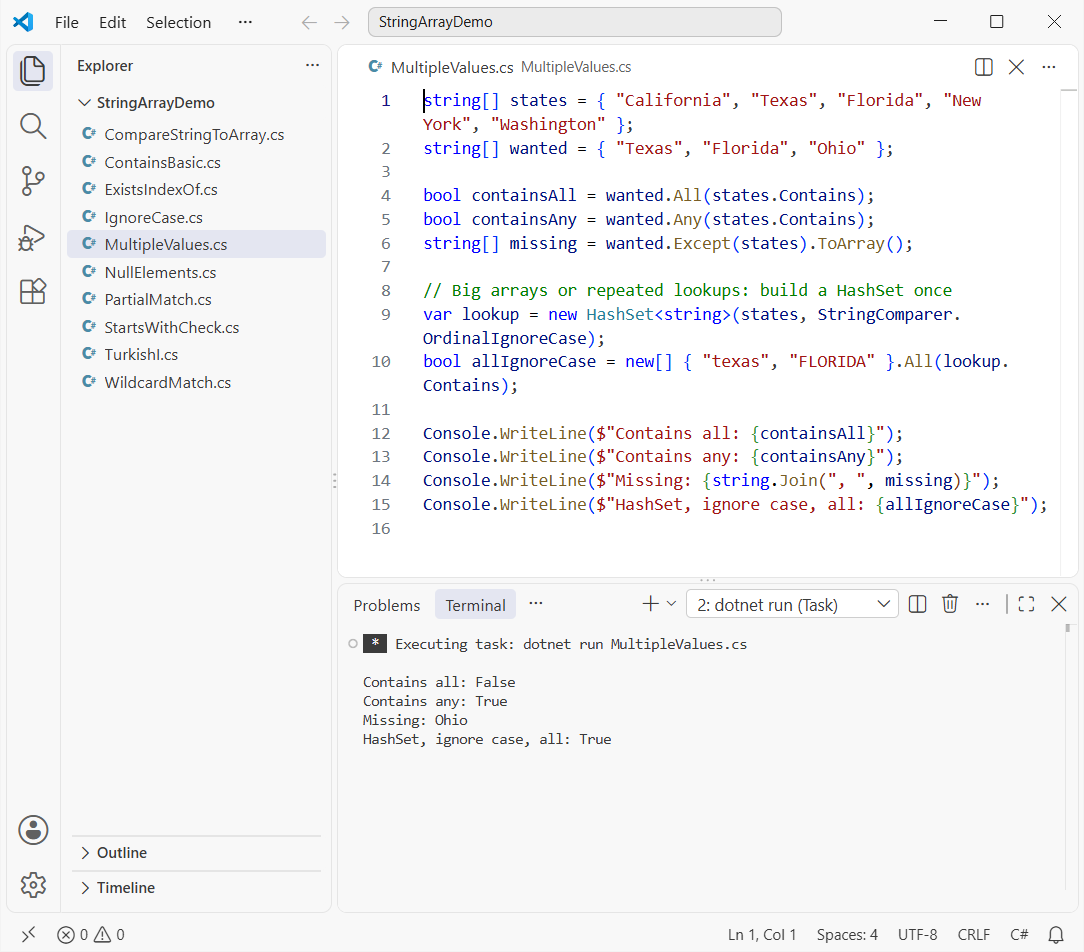
Task: Click the terminal task status circle indicator
Action: (x=353, y=644)
